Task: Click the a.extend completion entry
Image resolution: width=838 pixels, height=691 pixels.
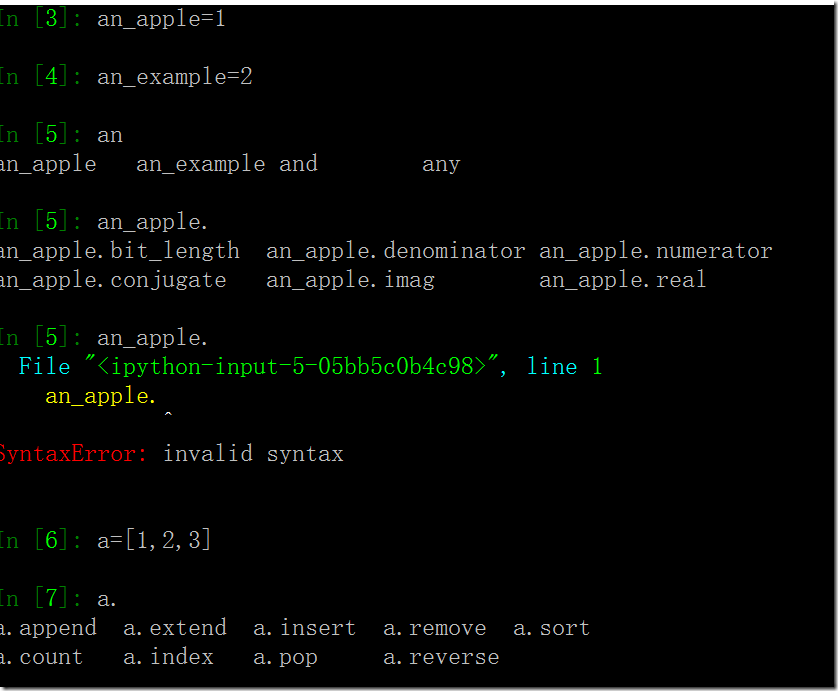Action: pos(175,628)
